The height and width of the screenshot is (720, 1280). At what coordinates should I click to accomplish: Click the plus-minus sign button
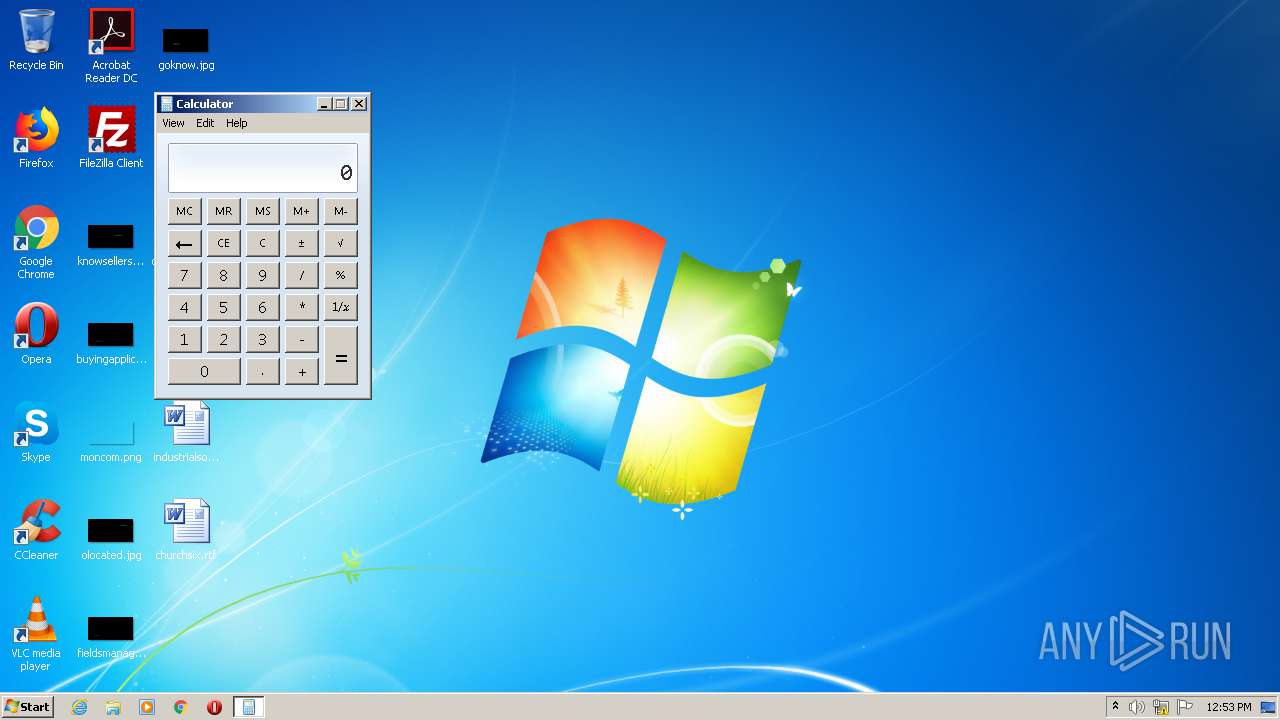coord(301,243)
